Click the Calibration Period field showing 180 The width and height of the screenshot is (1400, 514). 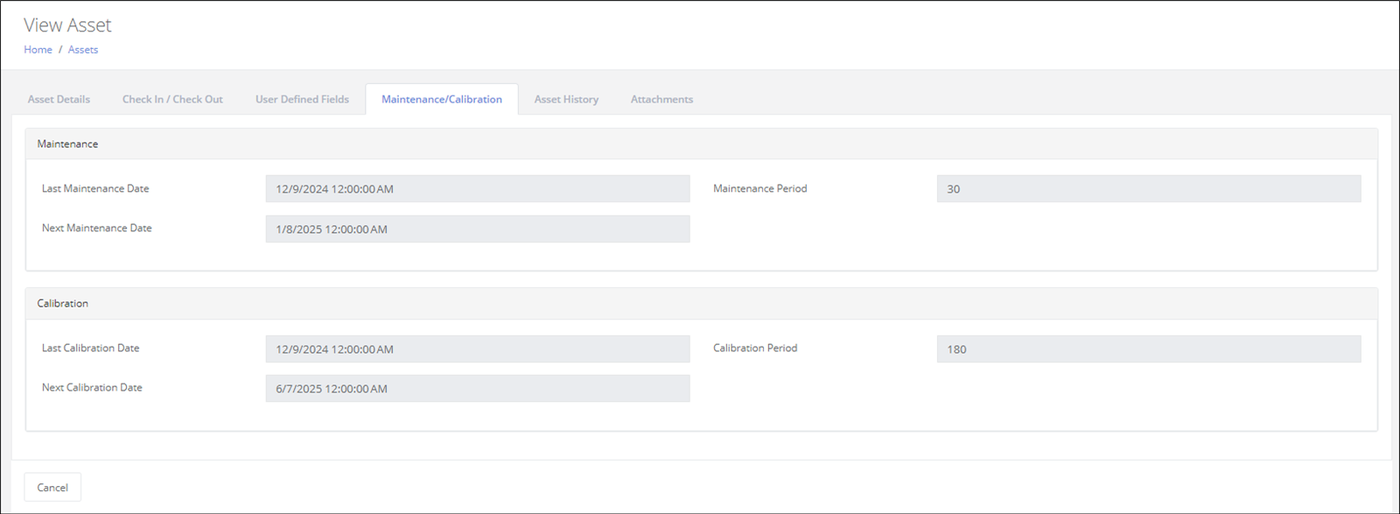coord(1149,349)
